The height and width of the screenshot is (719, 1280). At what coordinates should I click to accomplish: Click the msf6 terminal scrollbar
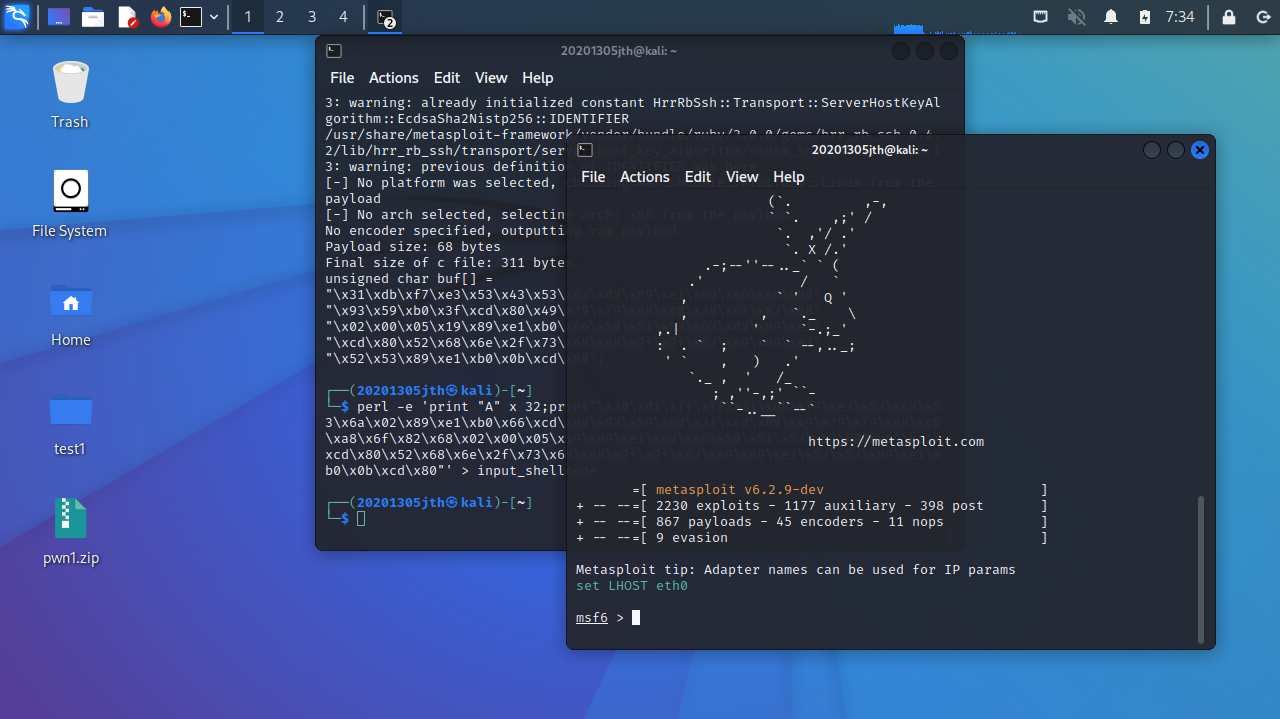coord(1202,570)
